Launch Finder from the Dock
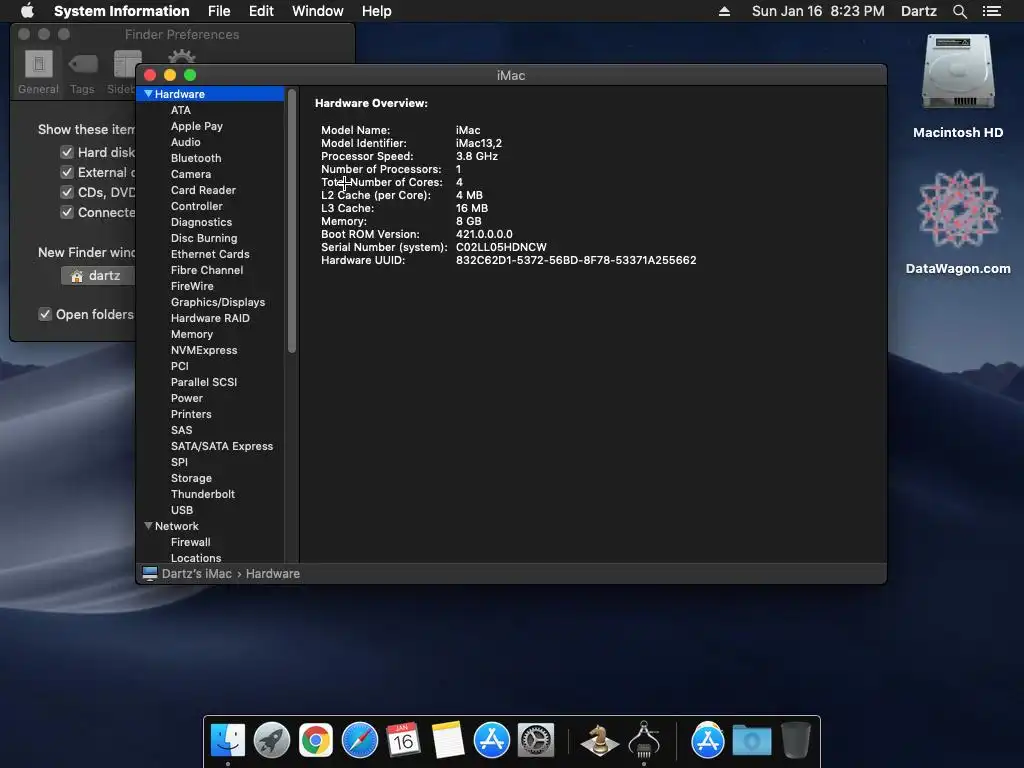This screenshot has width=1024, height=768. tap(227, 741)
